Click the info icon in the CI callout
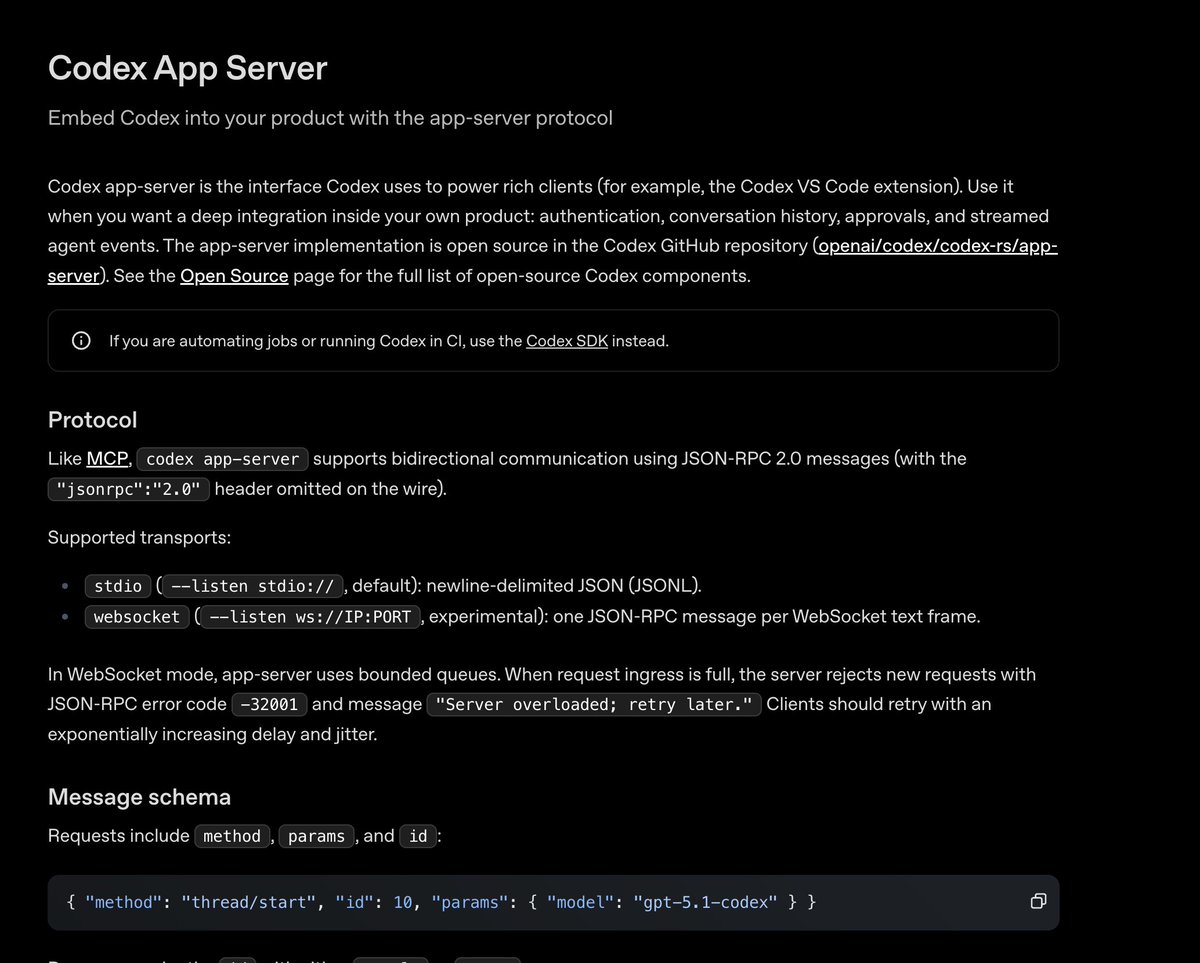The image size is (1200, 963). click(x=81, y=341)
